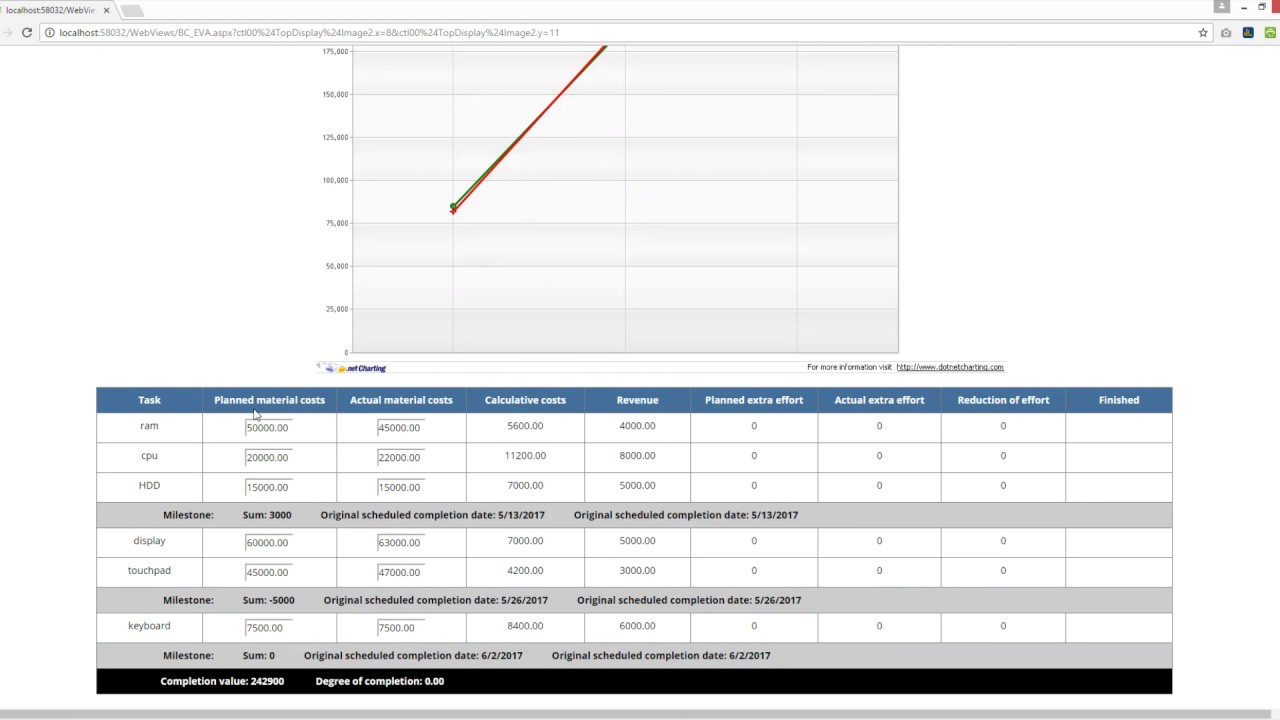Edit touchpad actual material costs 47000.00
Viewport: 1280px width, 720px height.
[400, 572]
